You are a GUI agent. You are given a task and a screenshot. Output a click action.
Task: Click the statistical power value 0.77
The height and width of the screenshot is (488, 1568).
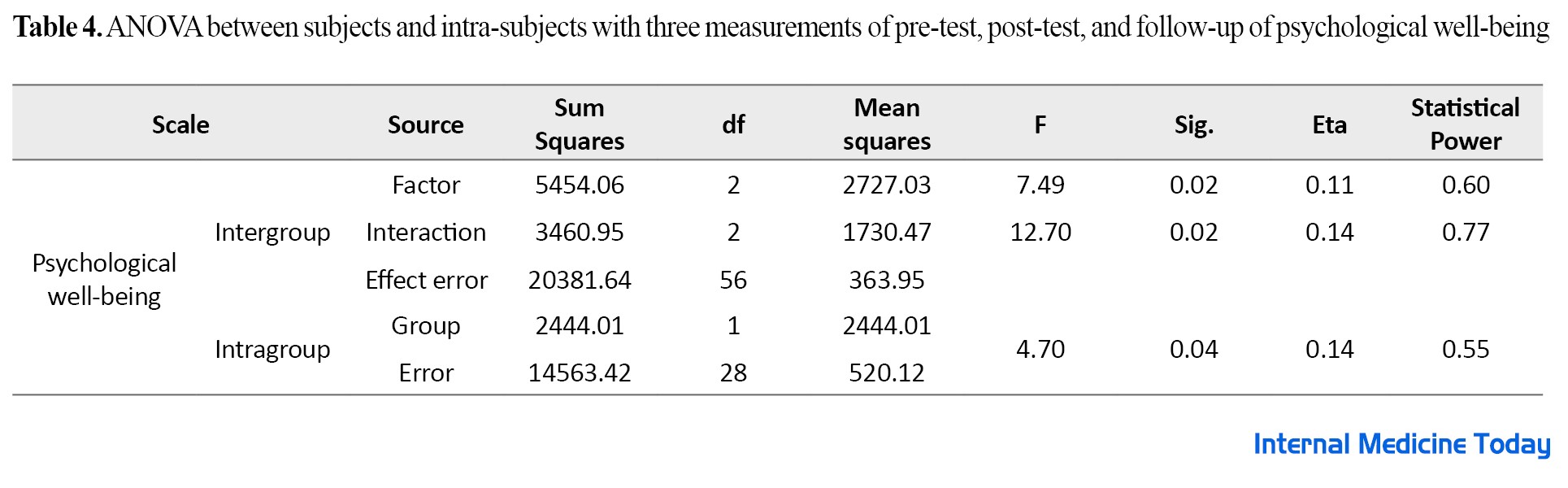pyautogui.click(x=1465, y=233)
